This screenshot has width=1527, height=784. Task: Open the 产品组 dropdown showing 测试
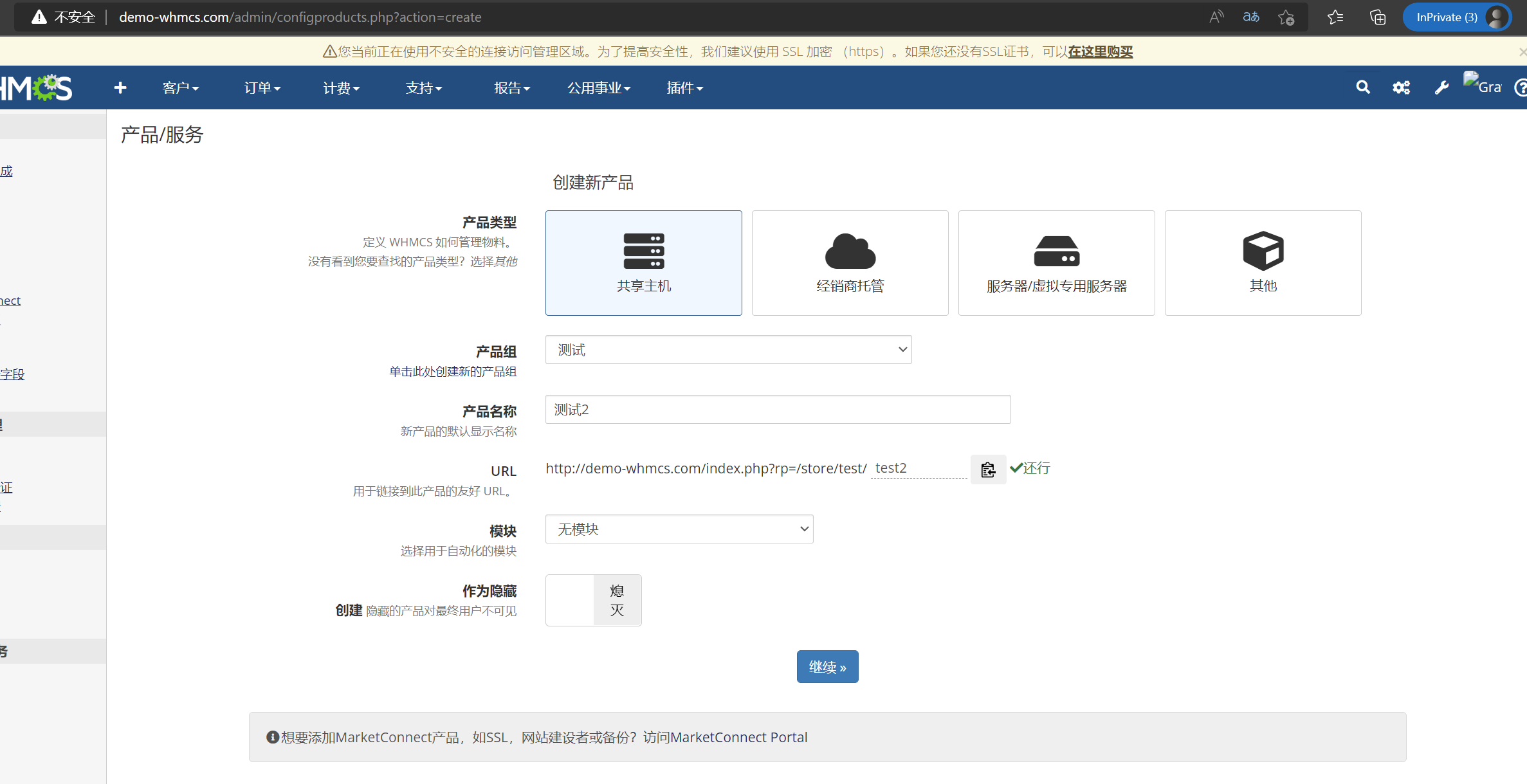[x=728, y=349]
